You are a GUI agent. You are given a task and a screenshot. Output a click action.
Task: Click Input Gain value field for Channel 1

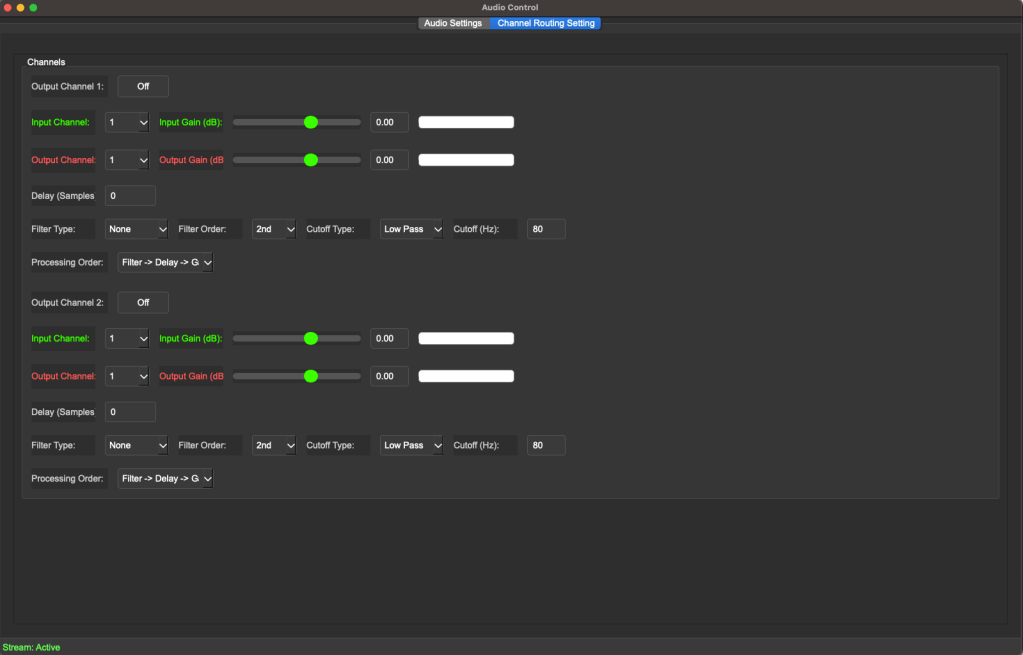pyautogui.click(x=389, y=122)
